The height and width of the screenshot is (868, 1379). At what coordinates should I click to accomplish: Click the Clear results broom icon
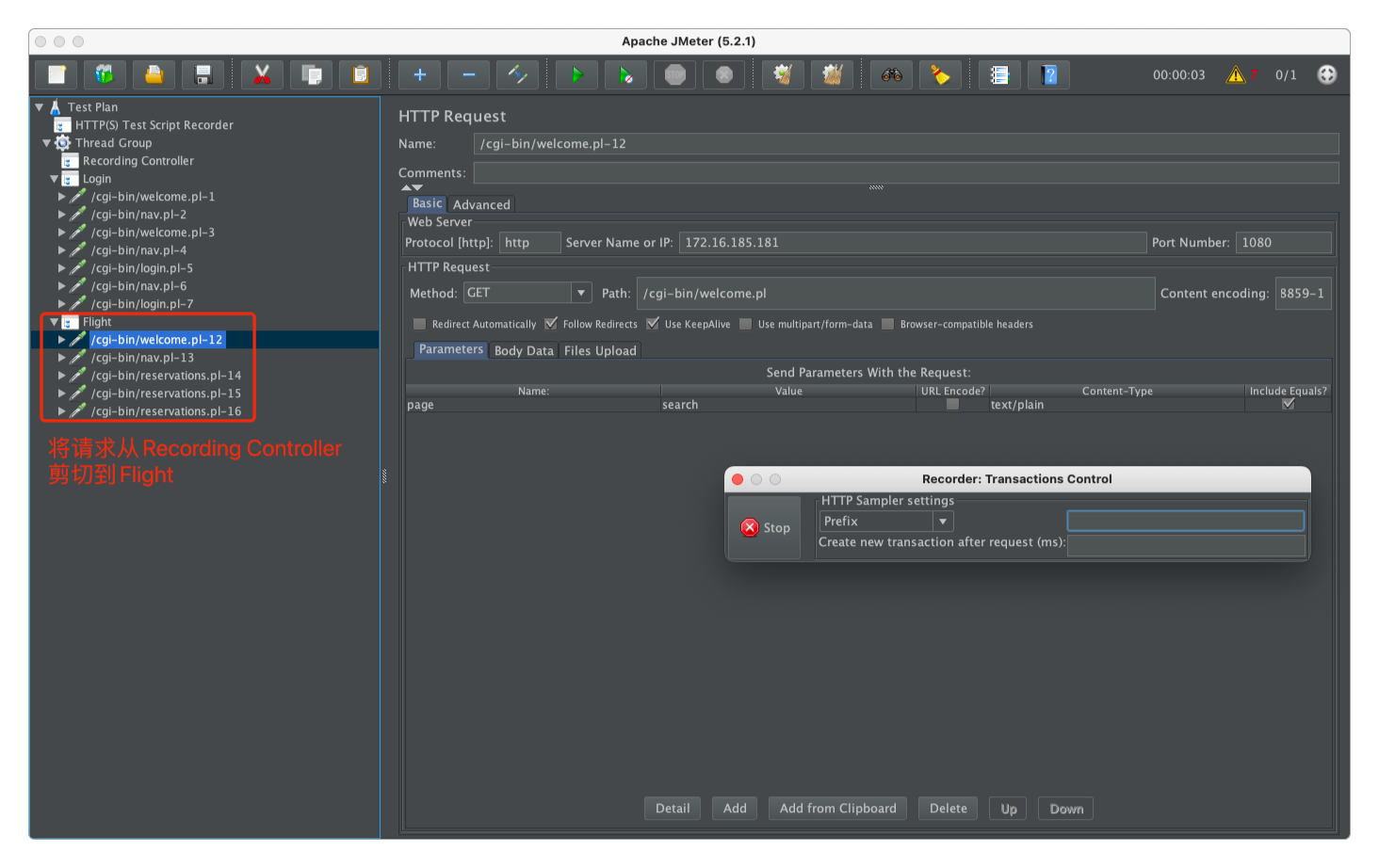point(783,74)
